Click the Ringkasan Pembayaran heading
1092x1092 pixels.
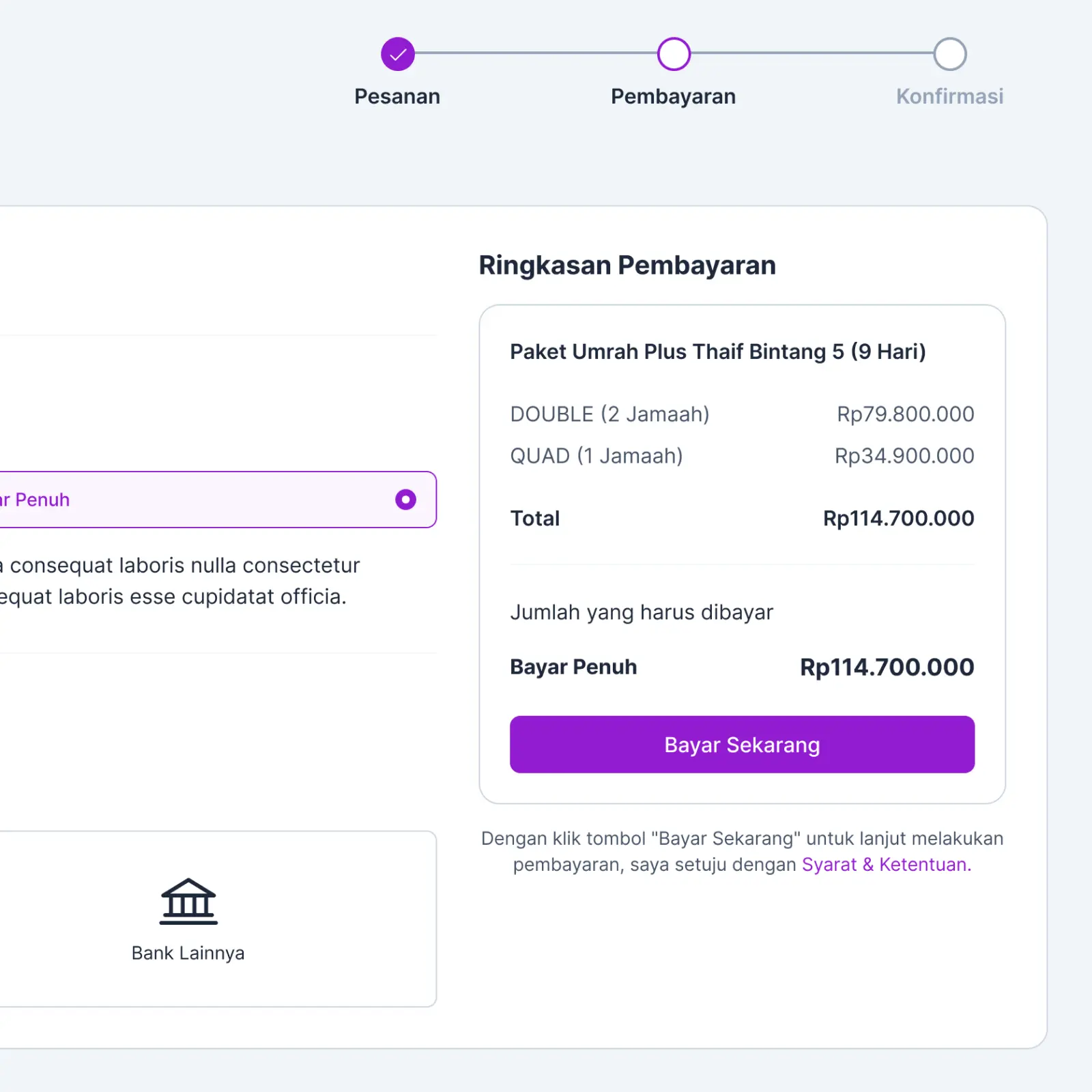click(x=627, y=265)
